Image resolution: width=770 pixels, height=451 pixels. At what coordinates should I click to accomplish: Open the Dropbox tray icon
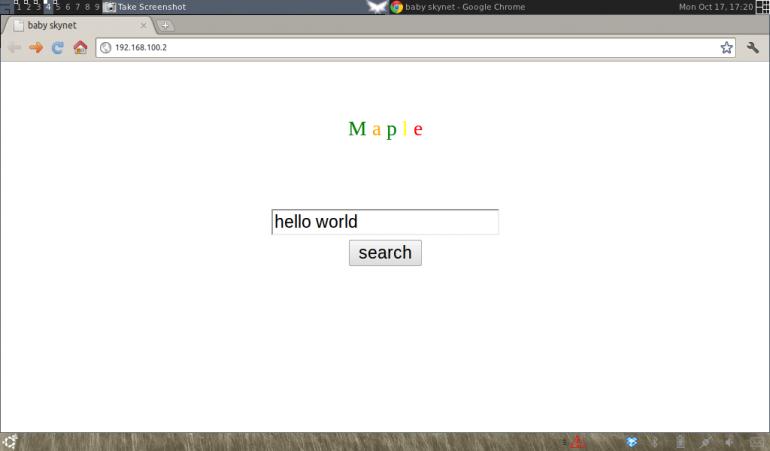(x=632, y=442)
